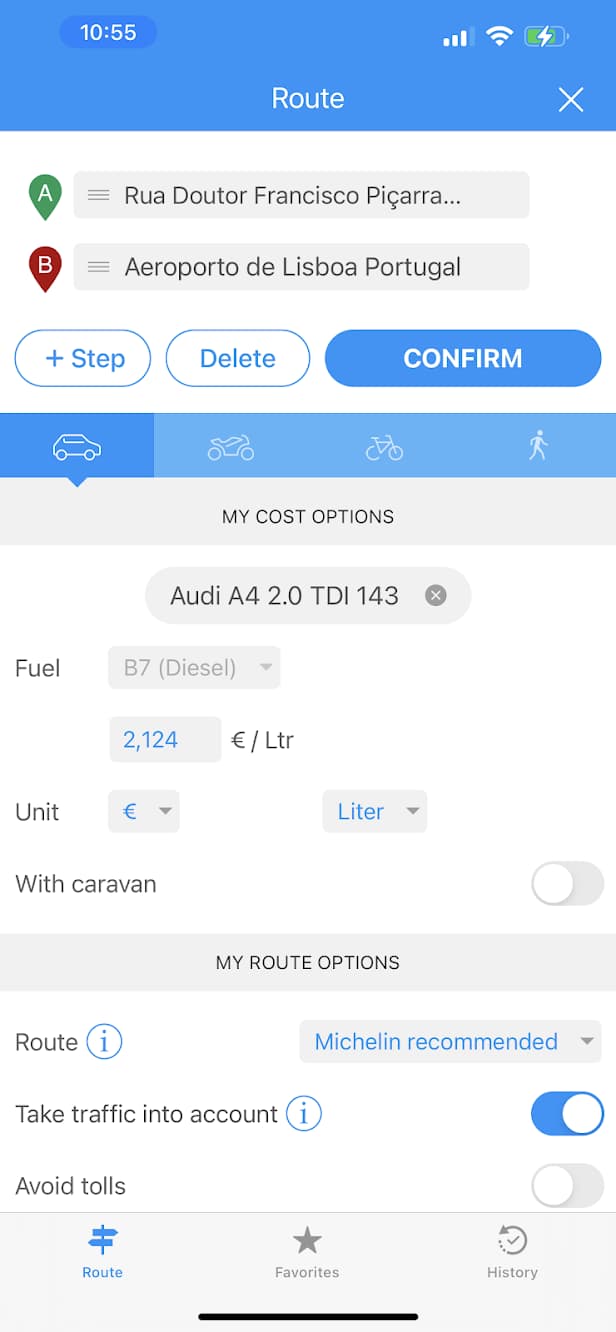Open the Route info icon
This screenshot has height=1332, width=616.
104,1042
